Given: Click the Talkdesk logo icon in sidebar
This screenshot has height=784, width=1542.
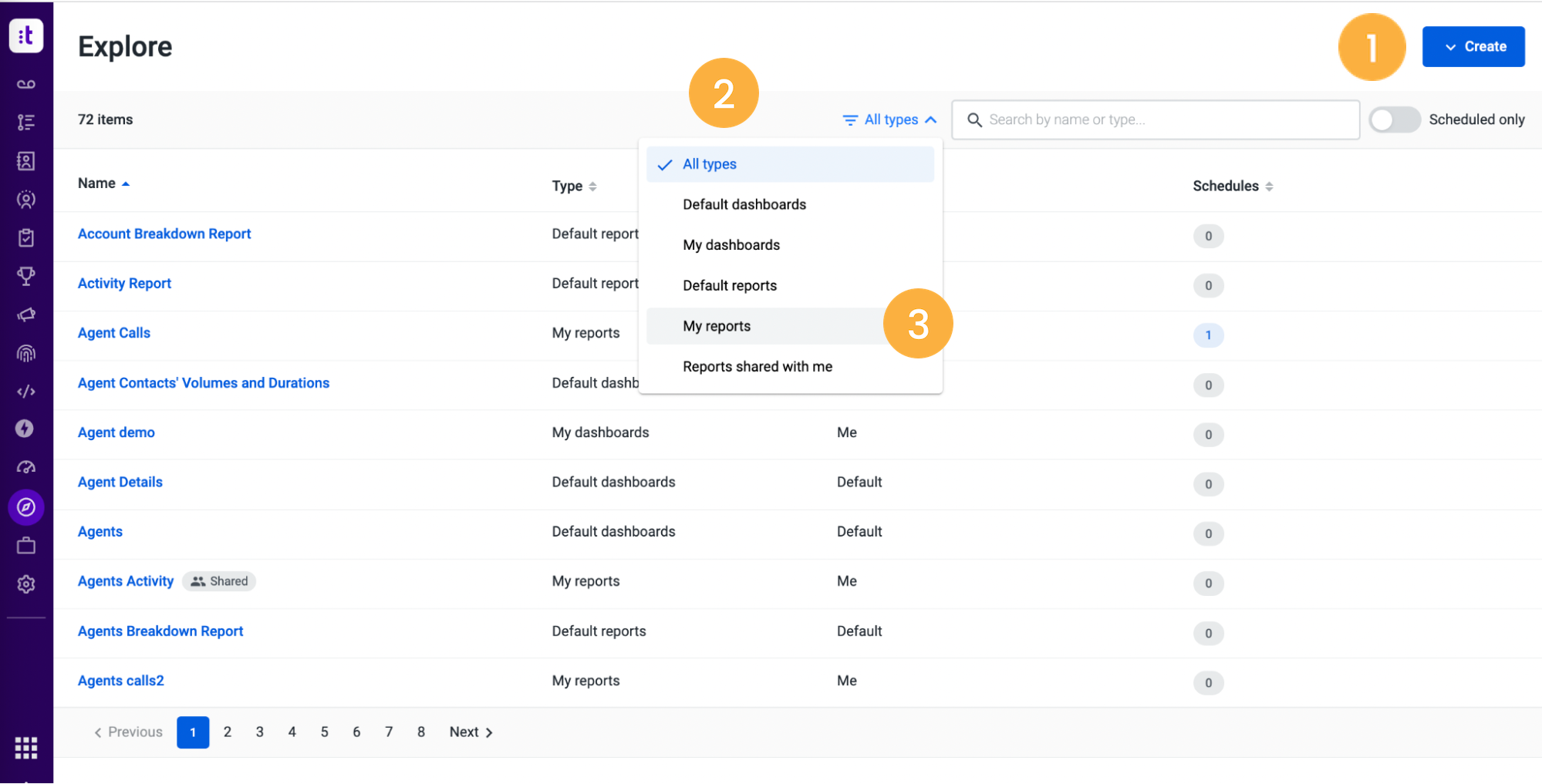Looking at the screenshot, I should [x=25, y=35].
